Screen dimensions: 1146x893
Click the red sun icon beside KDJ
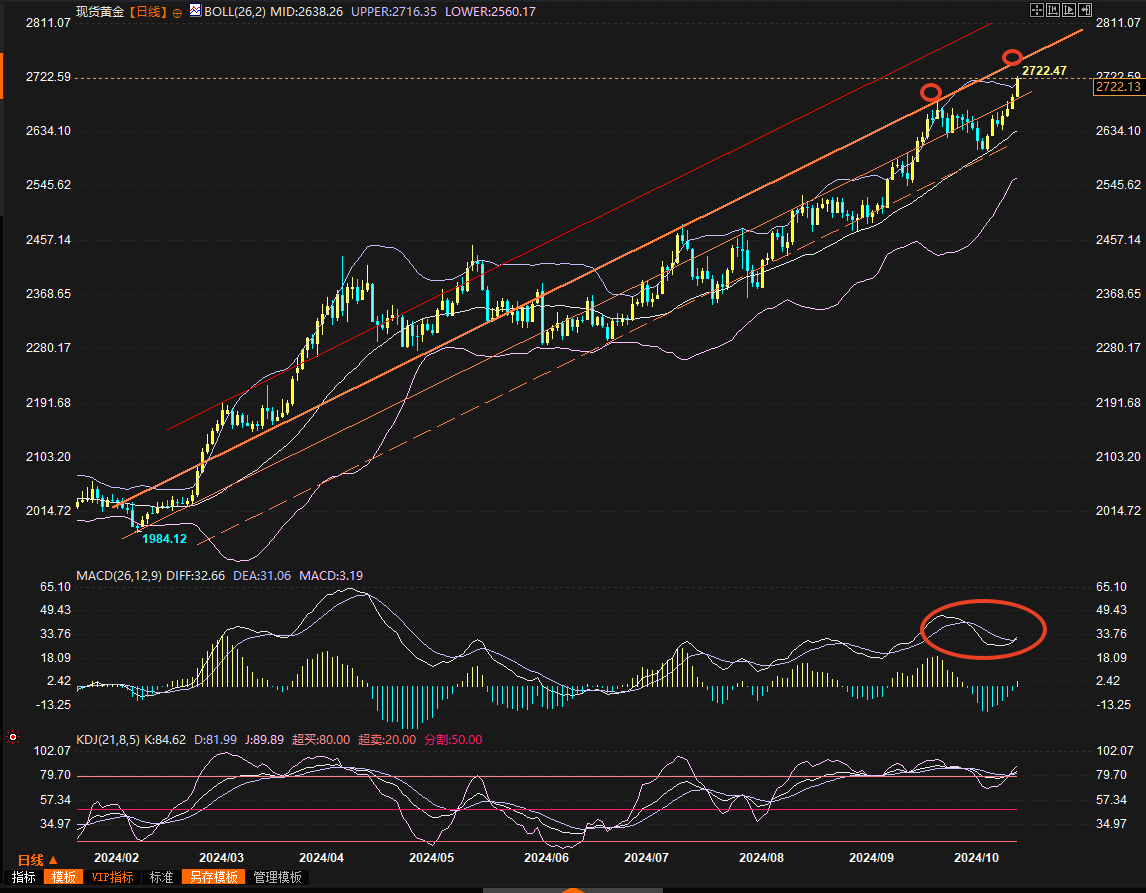pyautogui.click(x=13, y=739)
